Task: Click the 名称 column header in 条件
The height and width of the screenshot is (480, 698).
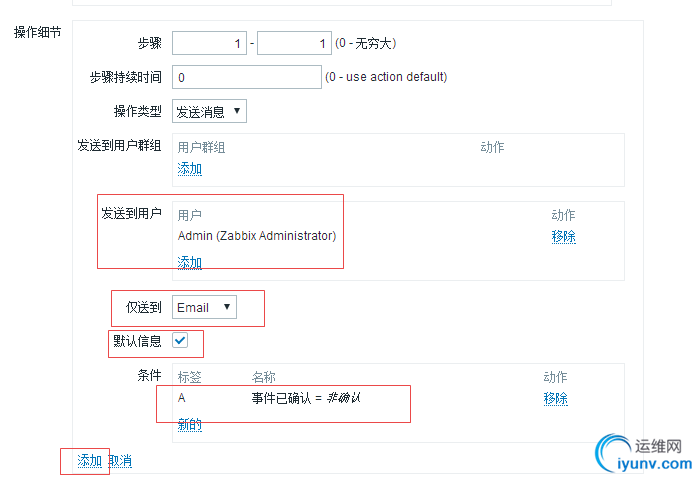Action: pos(264,377)
